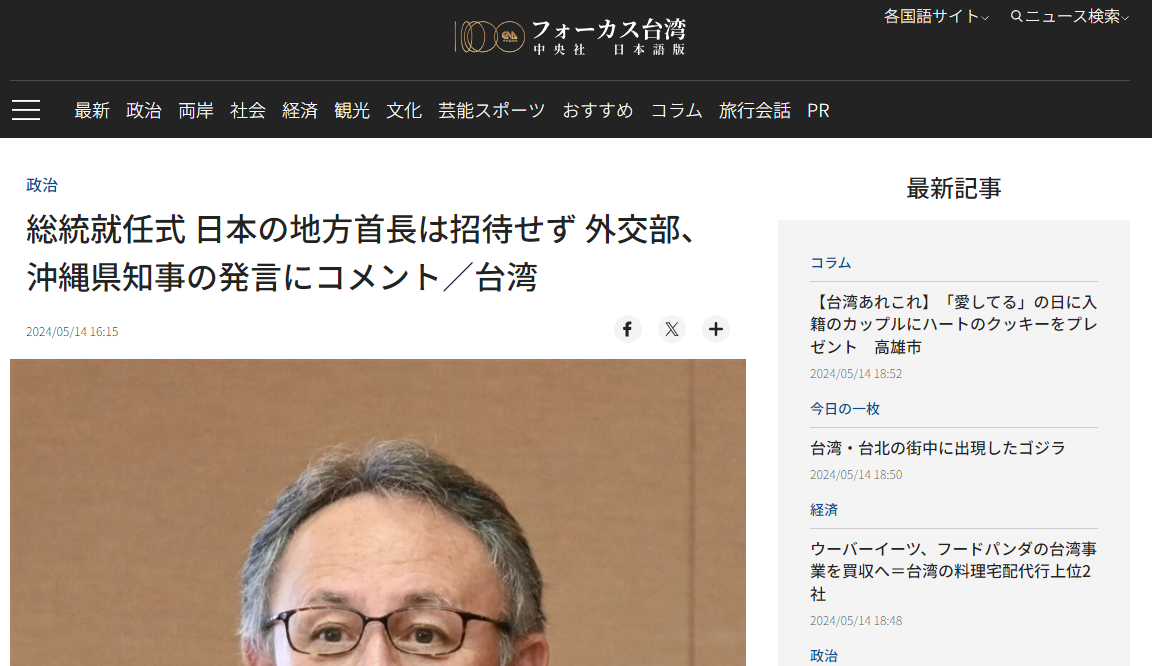Viewport: 1152px width, 666px height.
Task: Click the article's main photo
Action: pyautogui.click(x=378, y=512)
